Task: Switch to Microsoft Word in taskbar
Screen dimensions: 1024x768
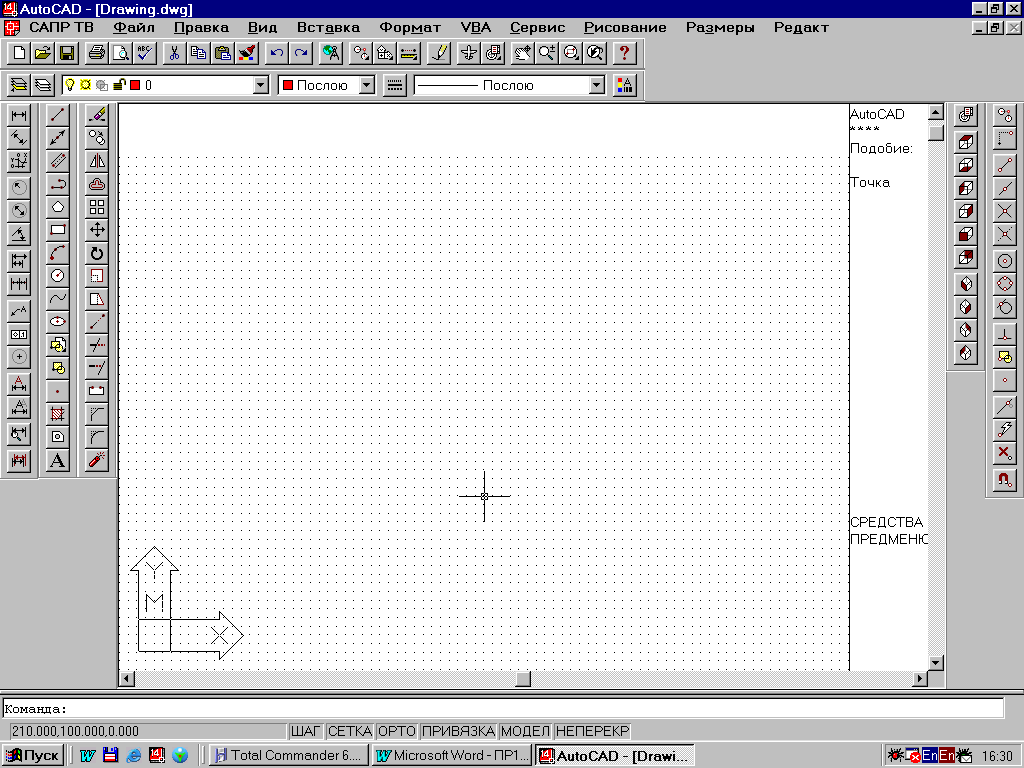Action: tap(452, 756)
